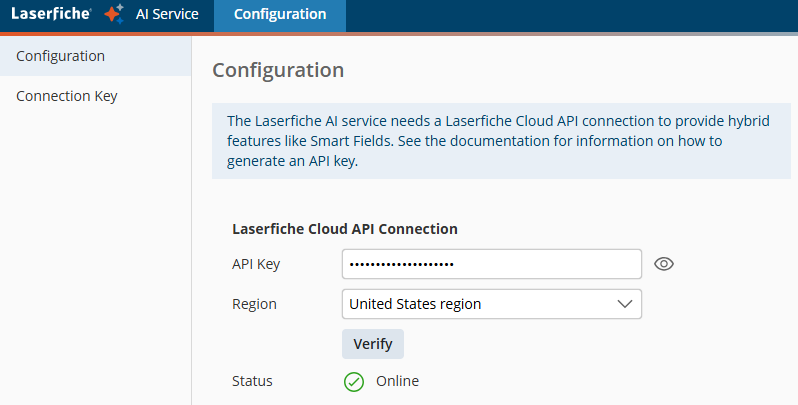
Task: Click the Laserfiche Cloud API Connection heading
Action: point(345,229)
